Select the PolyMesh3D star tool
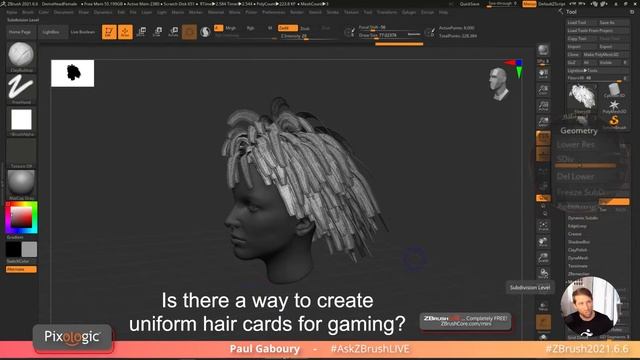640x360 pixels. (614, 106)
